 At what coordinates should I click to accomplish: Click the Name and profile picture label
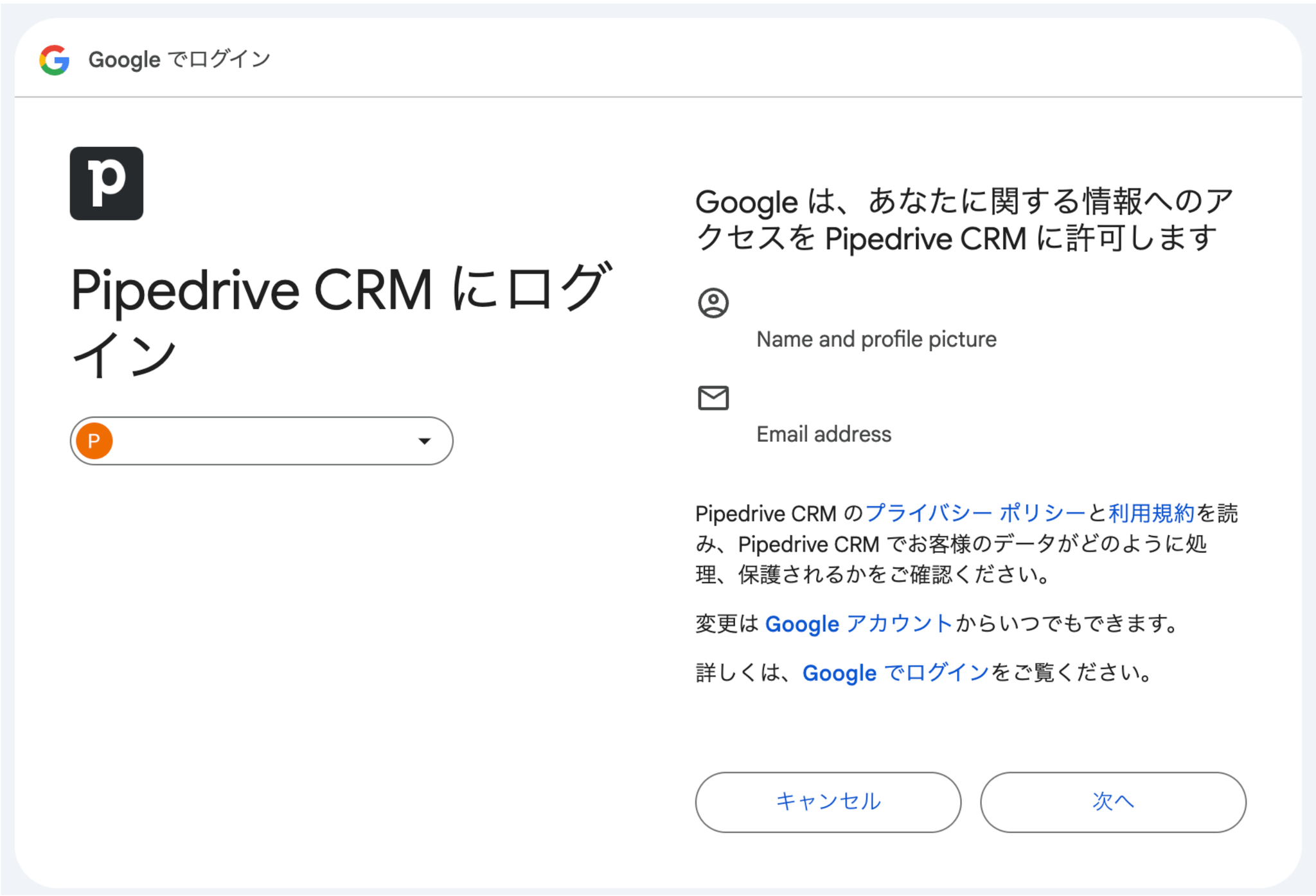(876, 339)
